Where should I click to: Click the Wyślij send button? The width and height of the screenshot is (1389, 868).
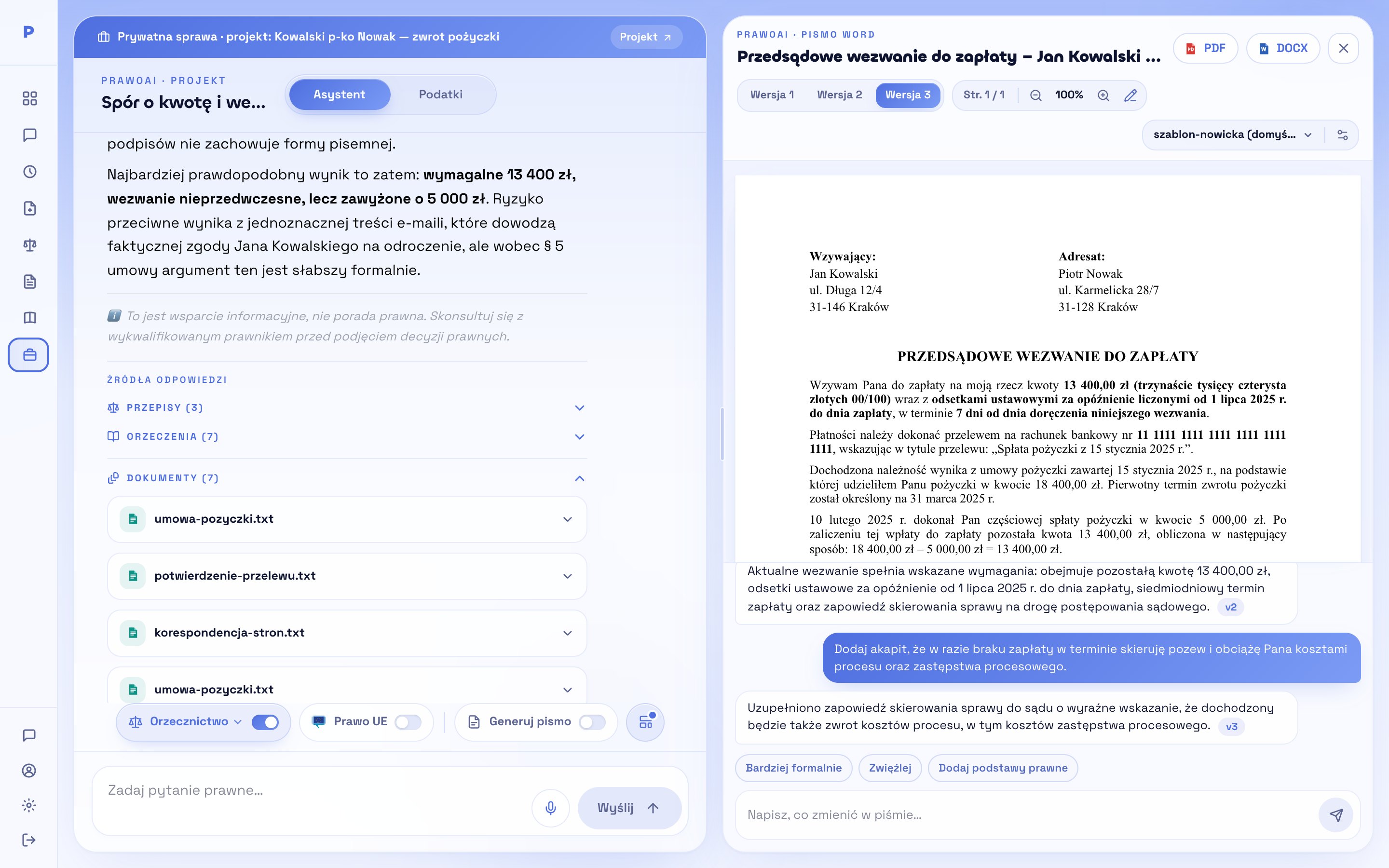click(629, 808)
